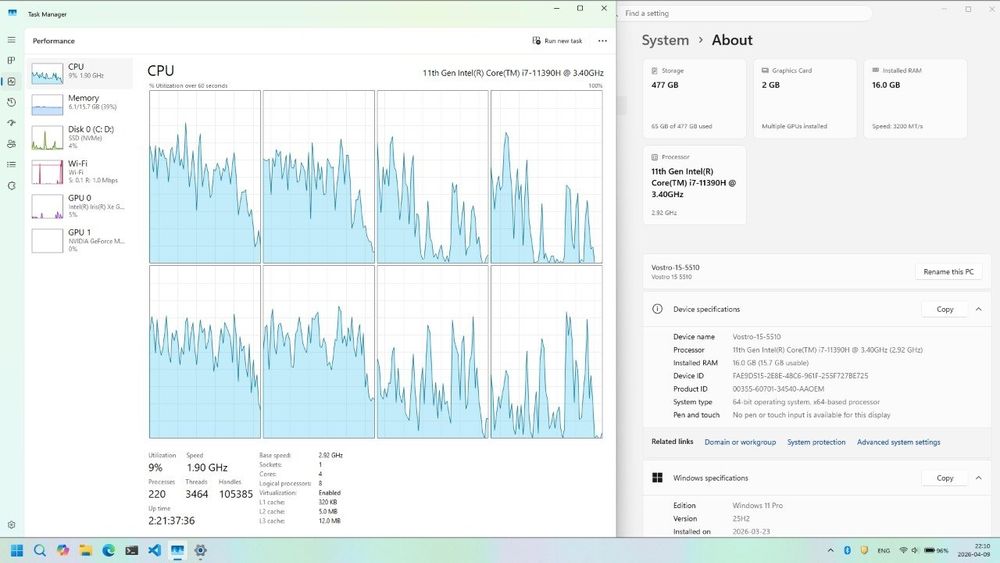
Task: Click CPU model name heading text
Action: coord(513,73)
